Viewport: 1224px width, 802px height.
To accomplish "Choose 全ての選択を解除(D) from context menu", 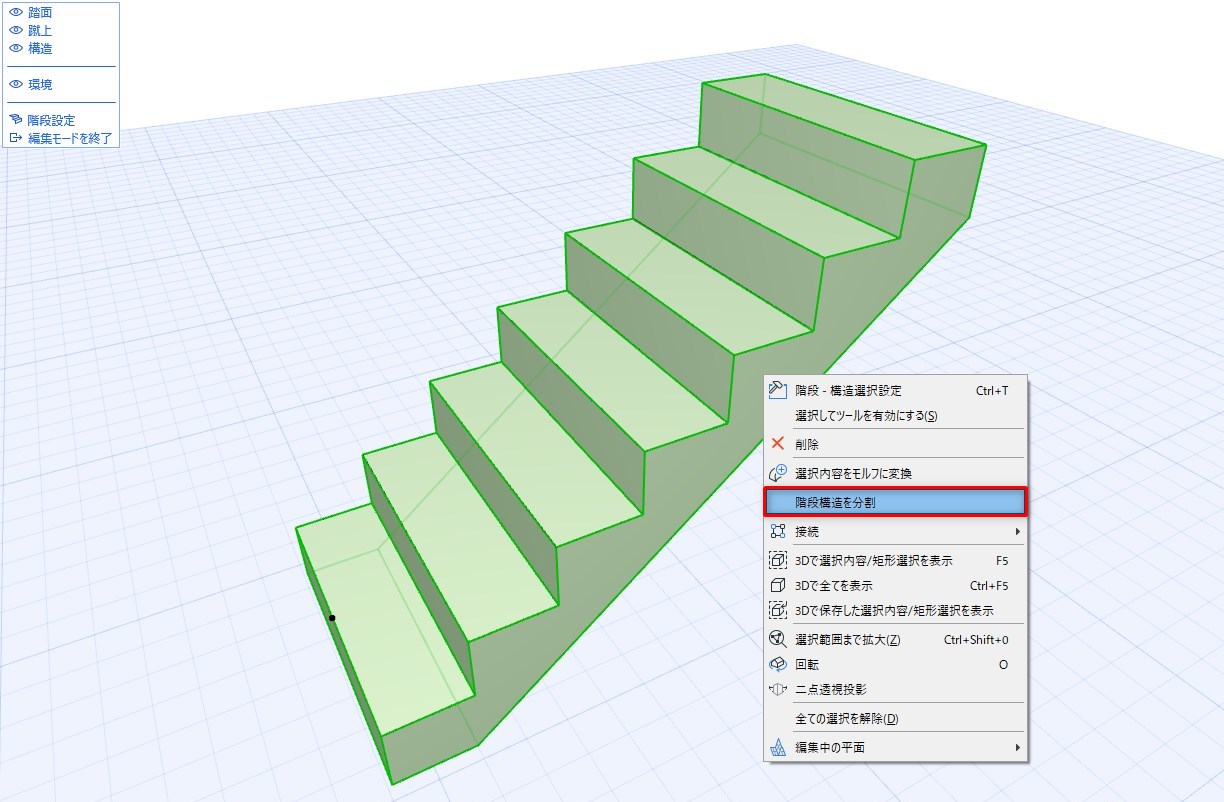I will click(896, 719).
